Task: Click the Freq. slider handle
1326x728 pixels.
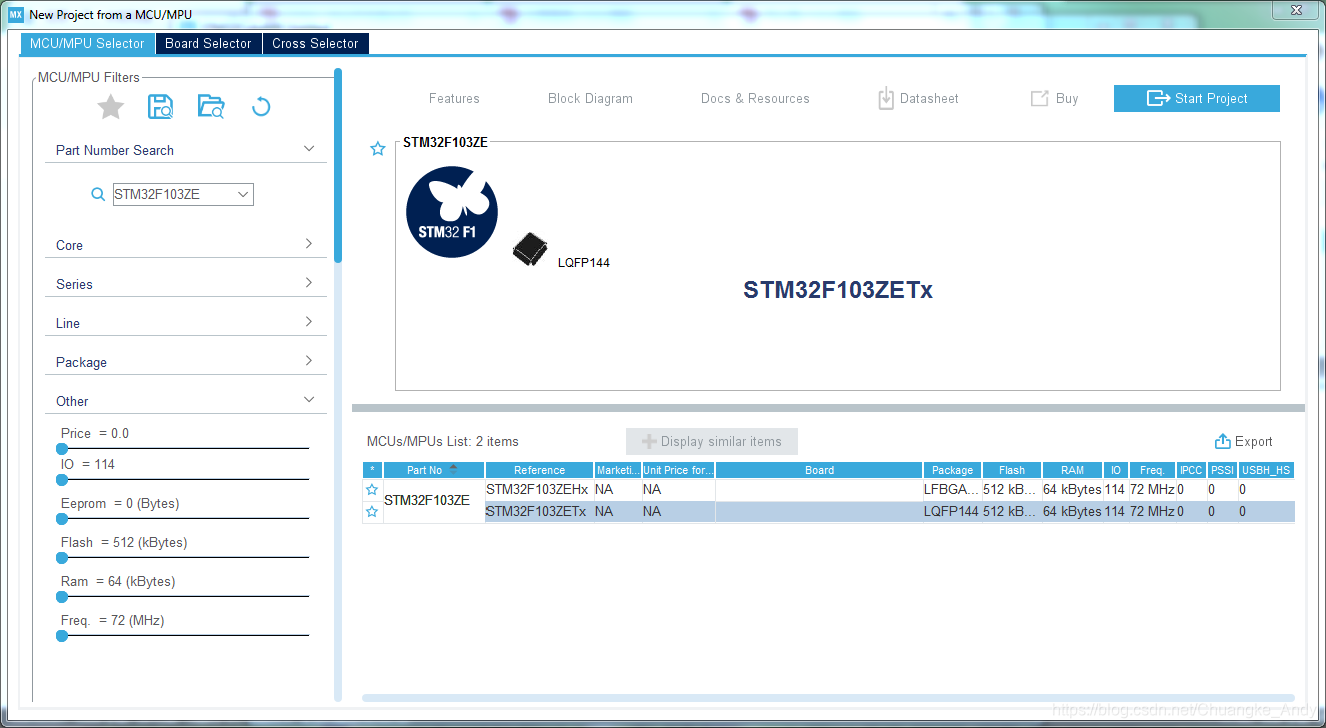Action: (x=62, y=636)
